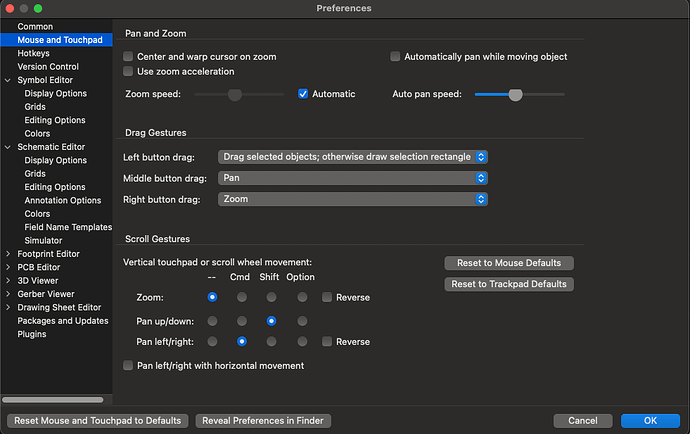690x434 pixels.
Task: Select Cmd radio button for Pan up/down
Action: click(x=242, y=321)
